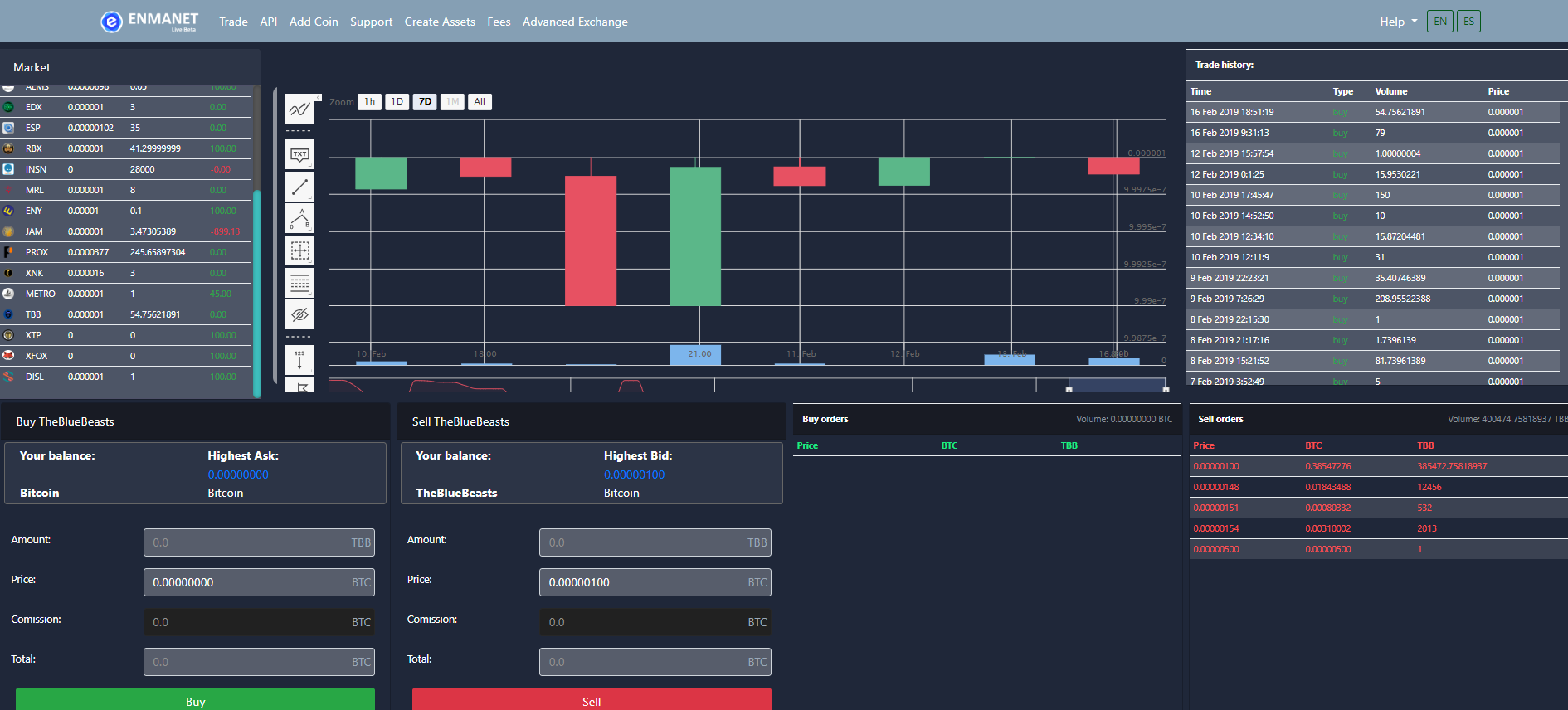Open the API page

click(x=268, y=22)
